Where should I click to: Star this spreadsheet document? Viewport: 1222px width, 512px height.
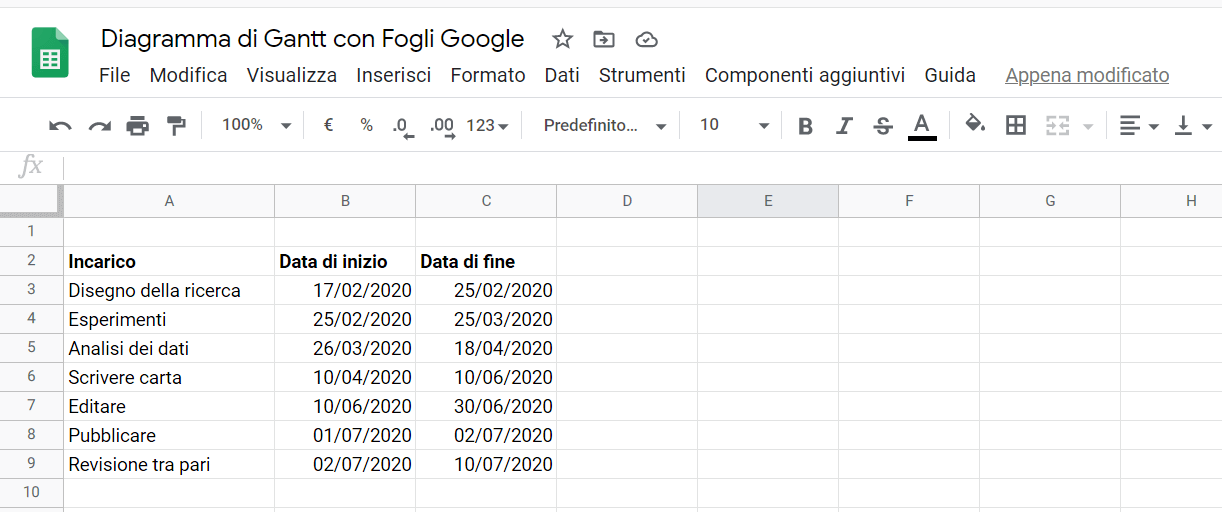[563, 39]
